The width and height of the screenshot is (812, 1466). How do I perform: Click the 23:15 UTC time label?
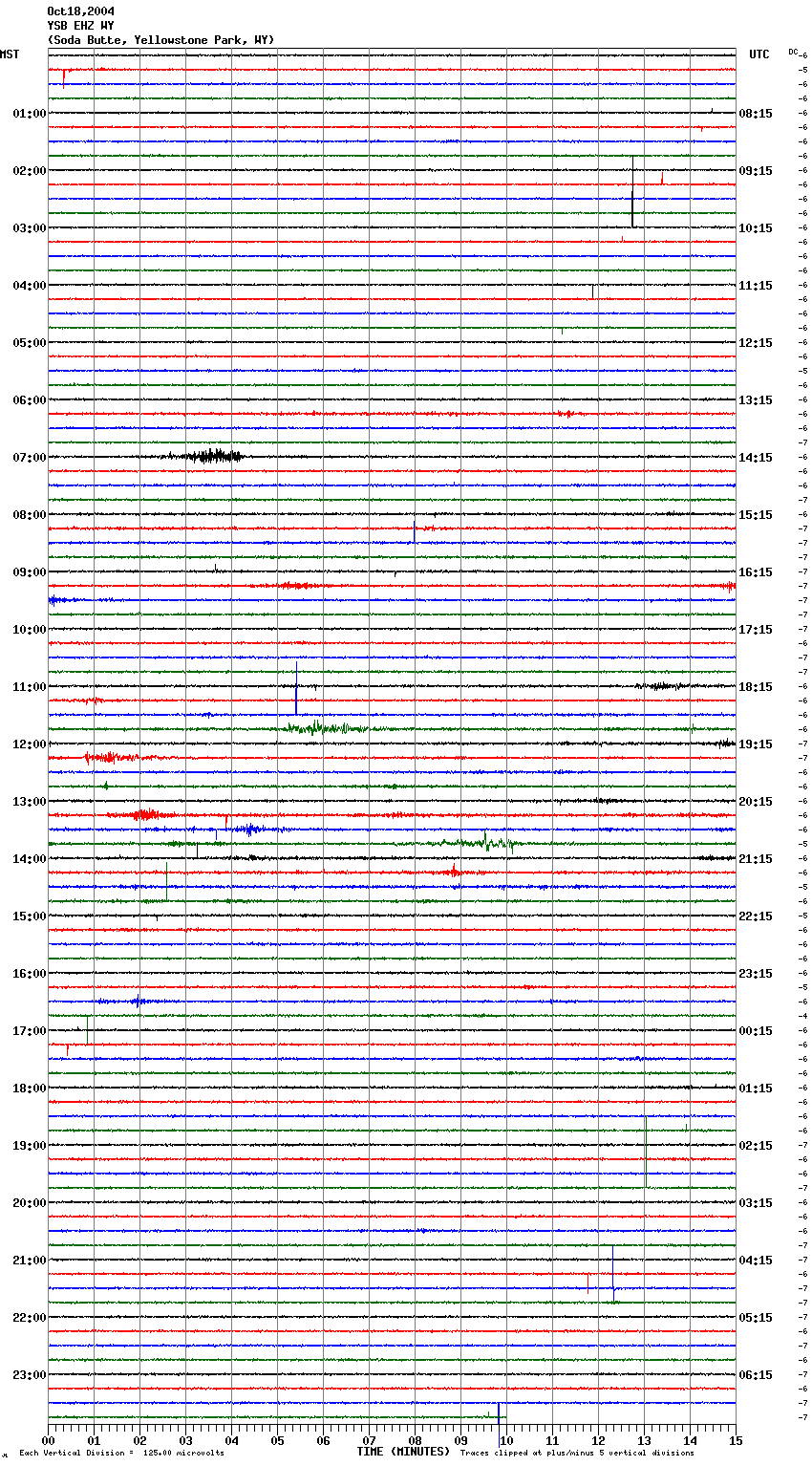tap(756, 974)
